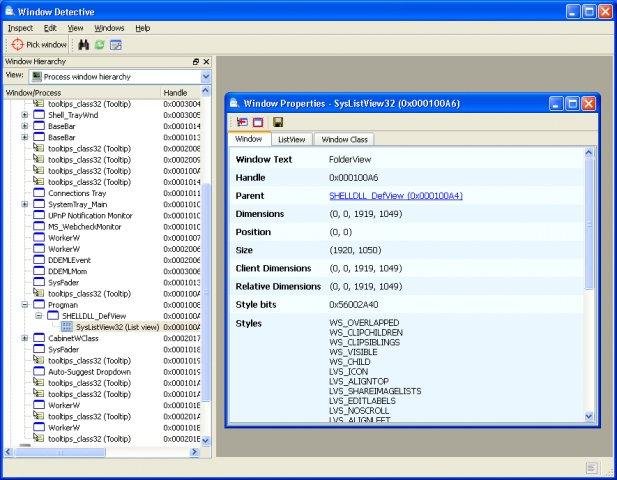Open the Windows menu
The height and width of the screenshot is (480, 617).
[x=109, y=28]
